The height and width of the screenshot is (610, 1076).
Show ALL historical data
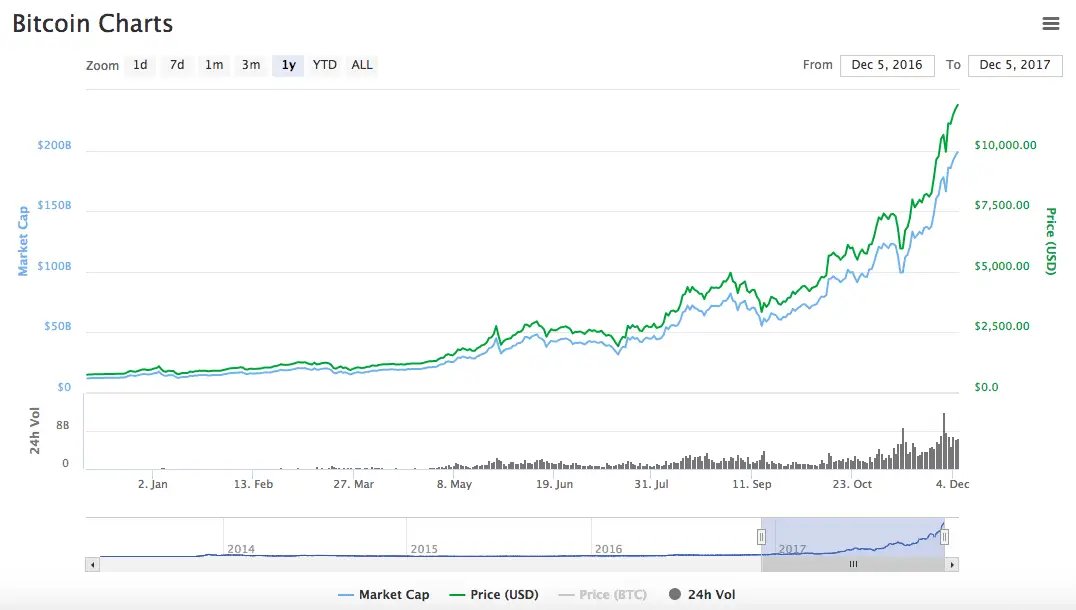(362, 65)
